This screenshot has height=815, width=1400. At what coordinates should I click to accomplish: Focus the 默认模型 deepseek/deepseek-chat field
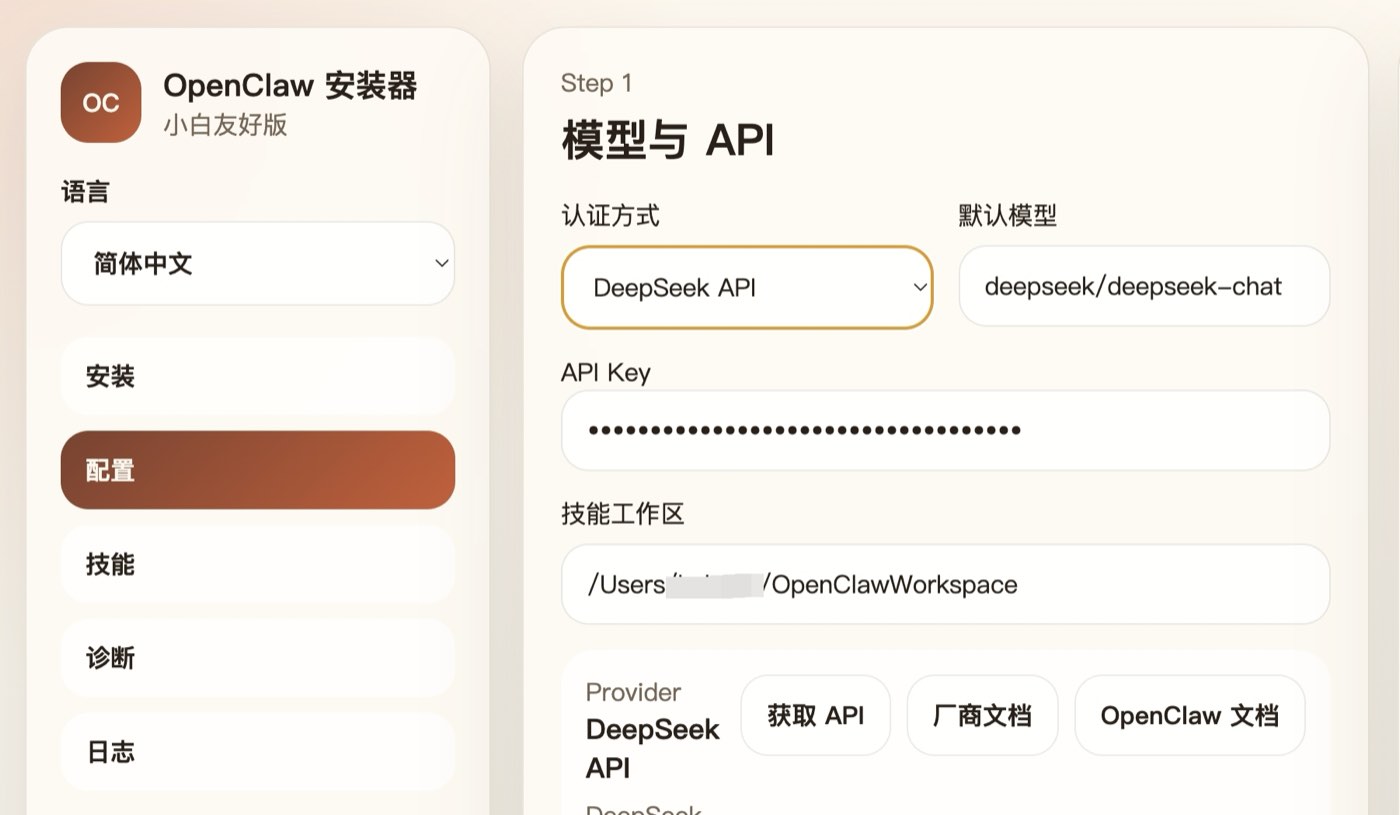coord(1144,286)
